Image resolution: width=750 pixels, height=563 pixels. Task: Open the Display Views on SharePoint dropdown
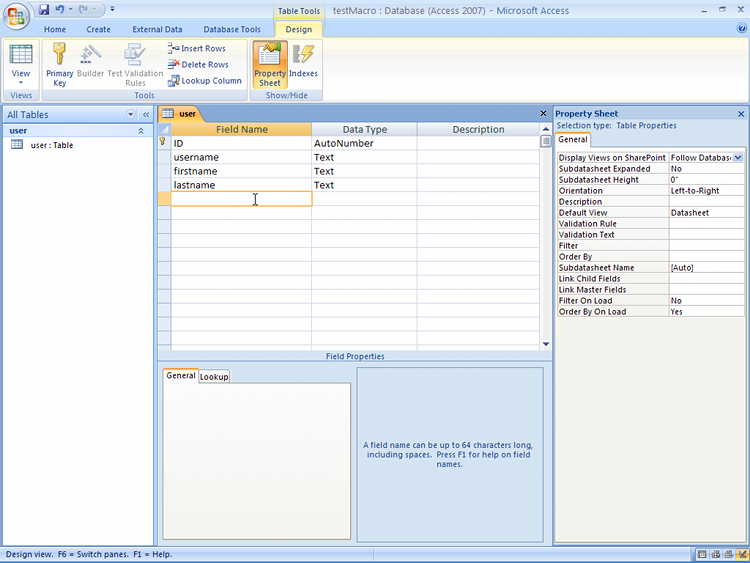[738, 157]
